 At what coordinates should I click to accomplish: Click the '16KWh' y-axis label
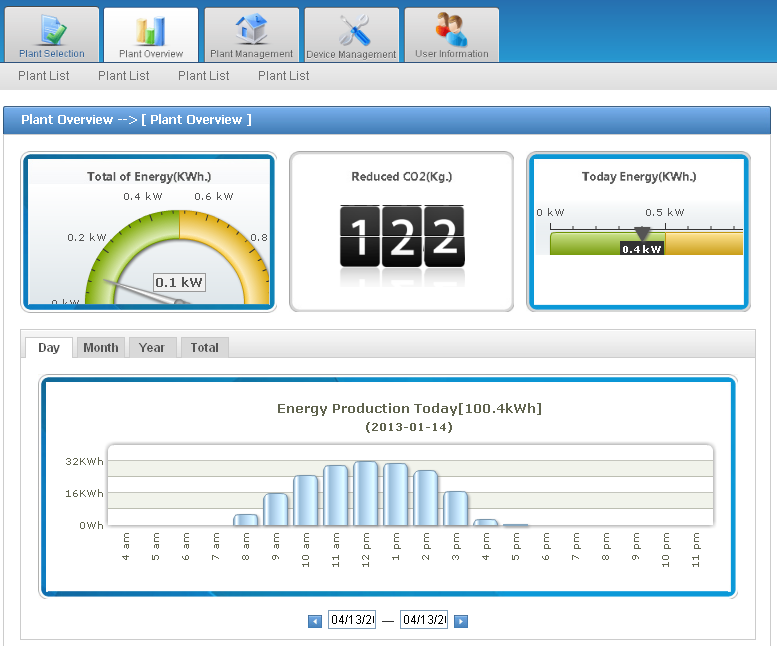point(84,493)
